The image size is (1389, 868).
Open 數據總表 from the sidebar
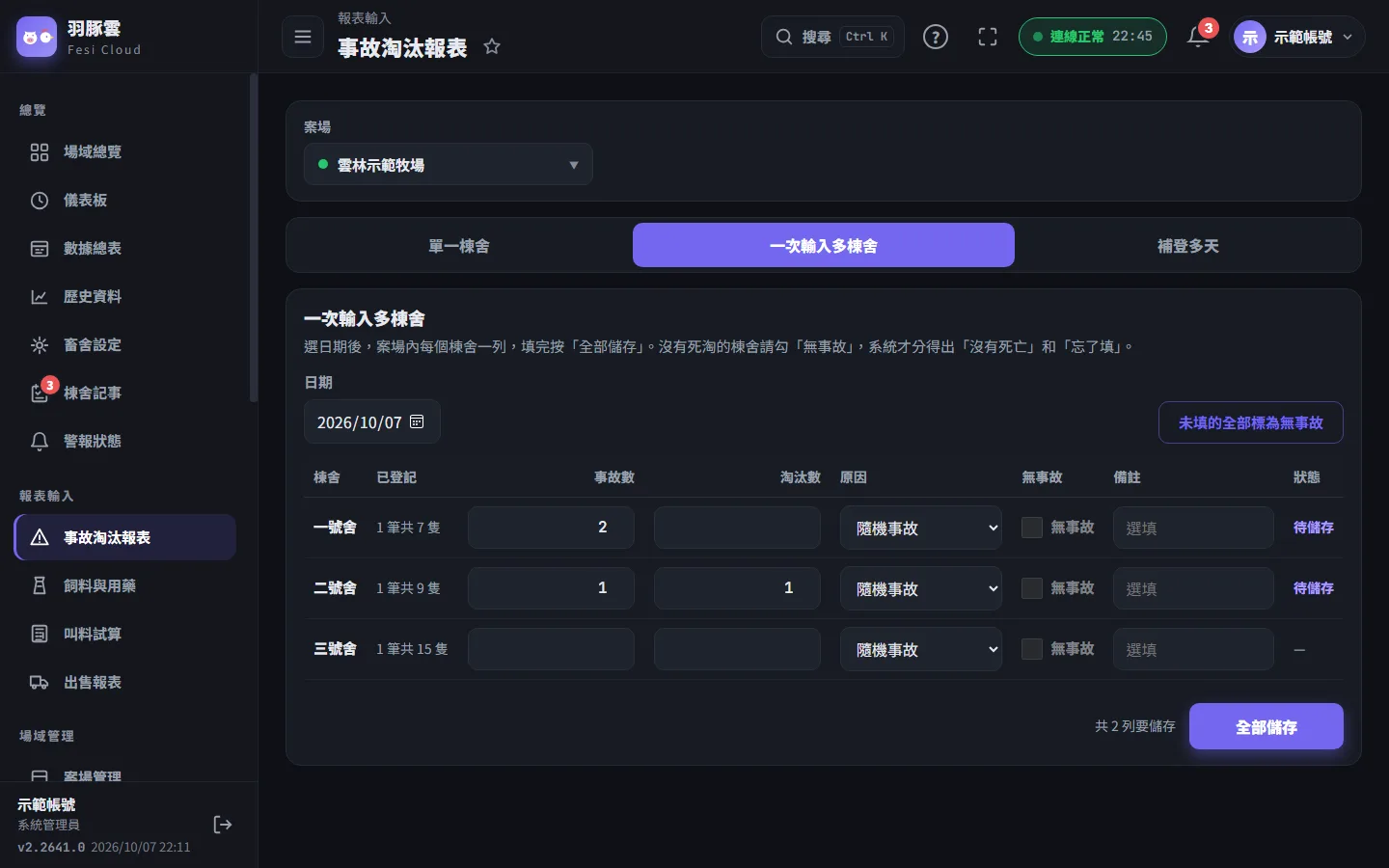click(125, 248)
